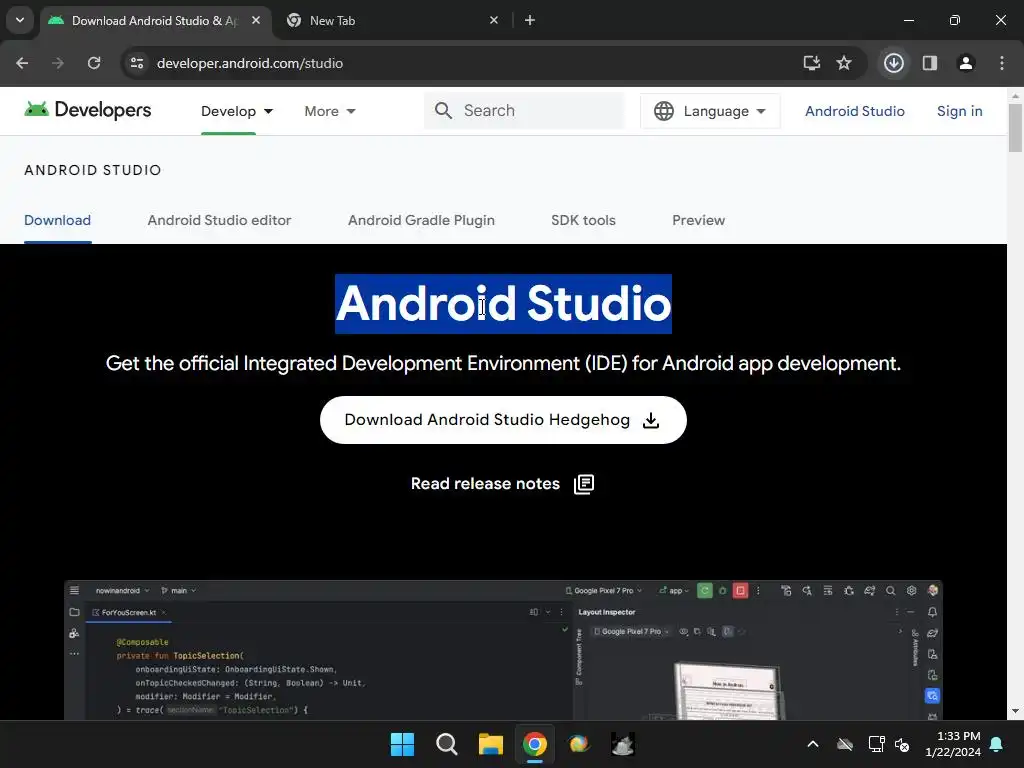Open the tab search dropdown arrow

(x=20, y=20)
